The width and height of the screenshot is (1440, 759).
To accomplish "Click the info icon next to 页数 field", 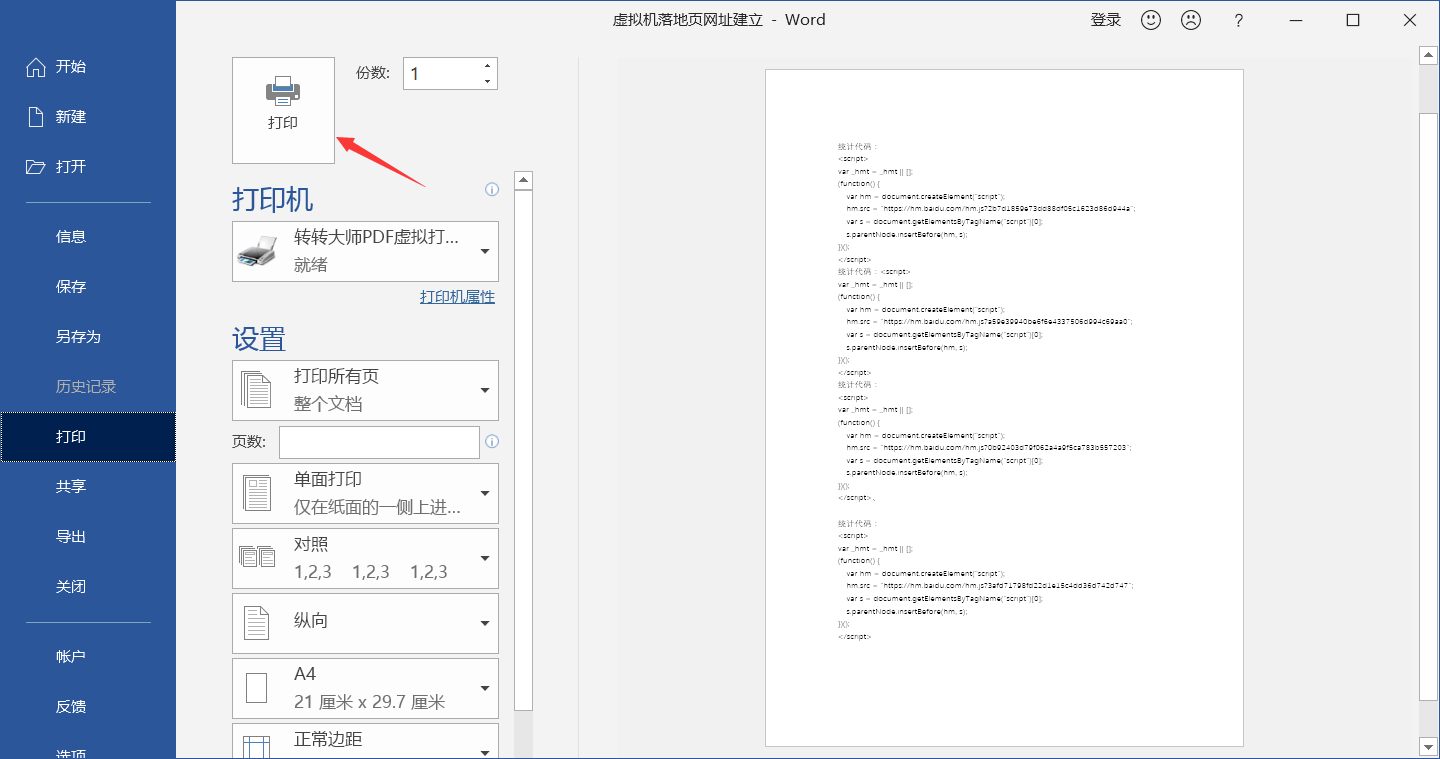I will click(x=491, y=442).
